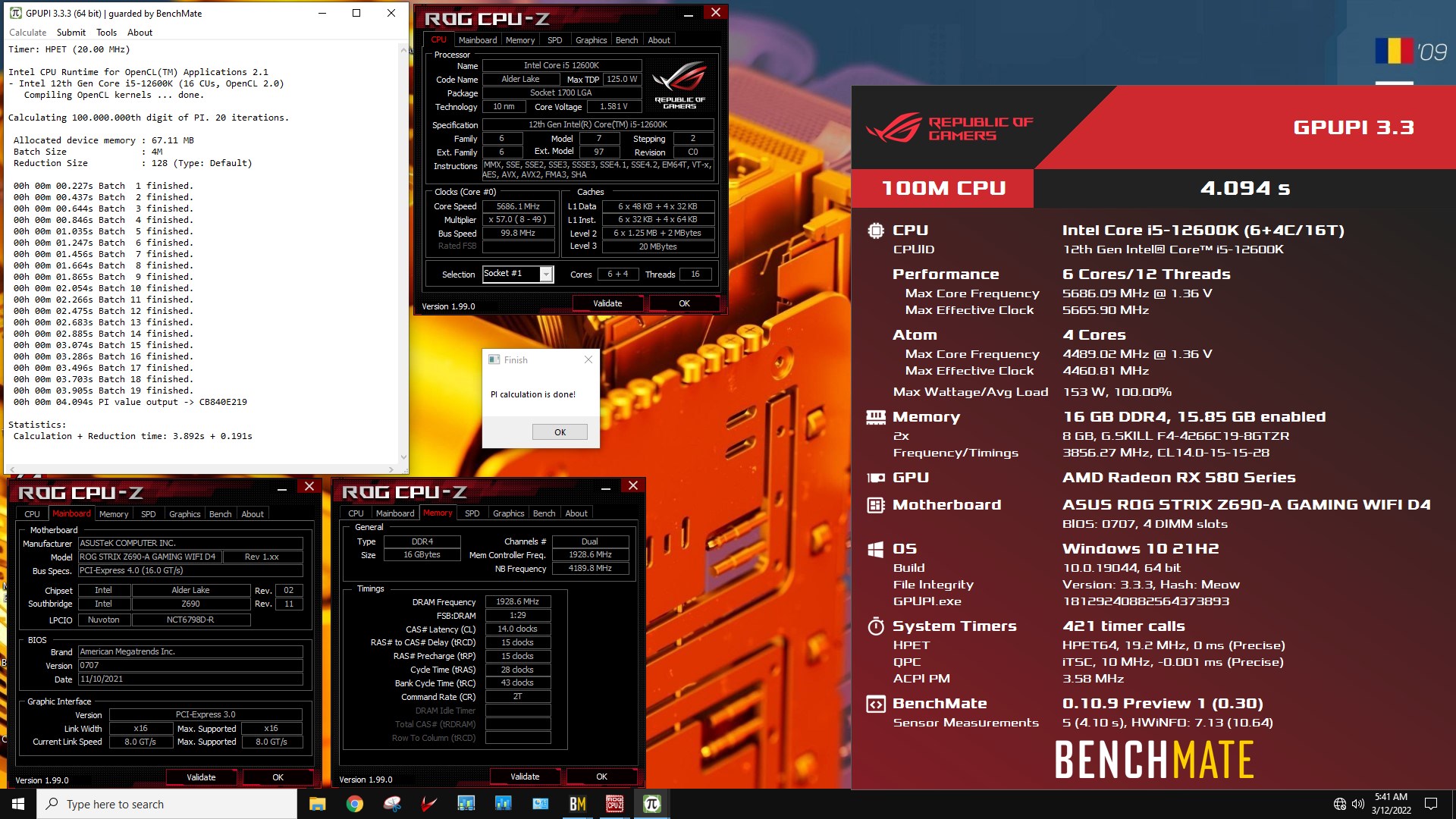Click the GPUPI title bar app icon

pos(15,13)
